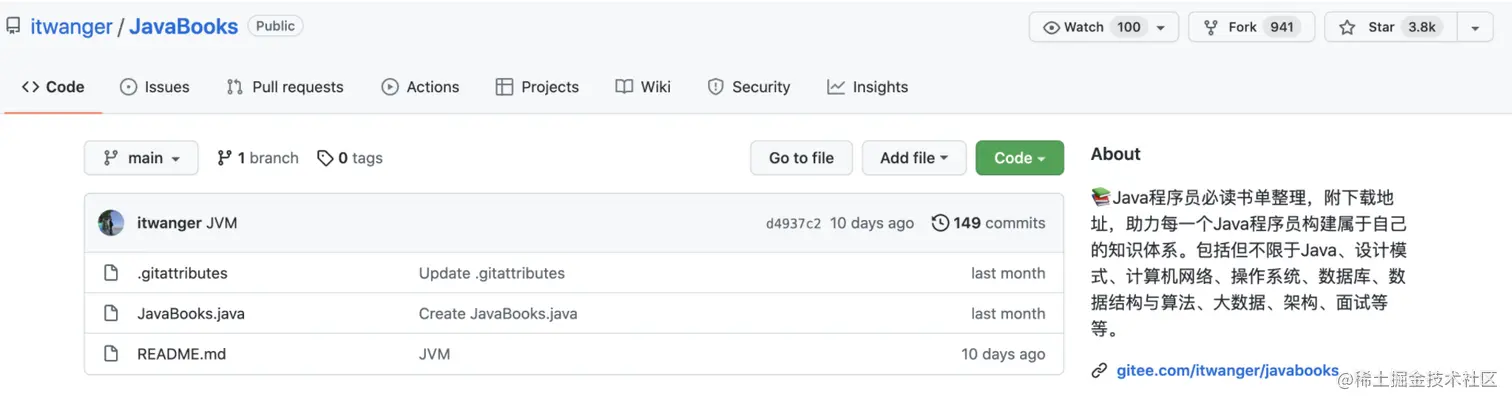1512x404 pixels.
Task: Click the file icon for README.md
Action: tap(112, 354)
